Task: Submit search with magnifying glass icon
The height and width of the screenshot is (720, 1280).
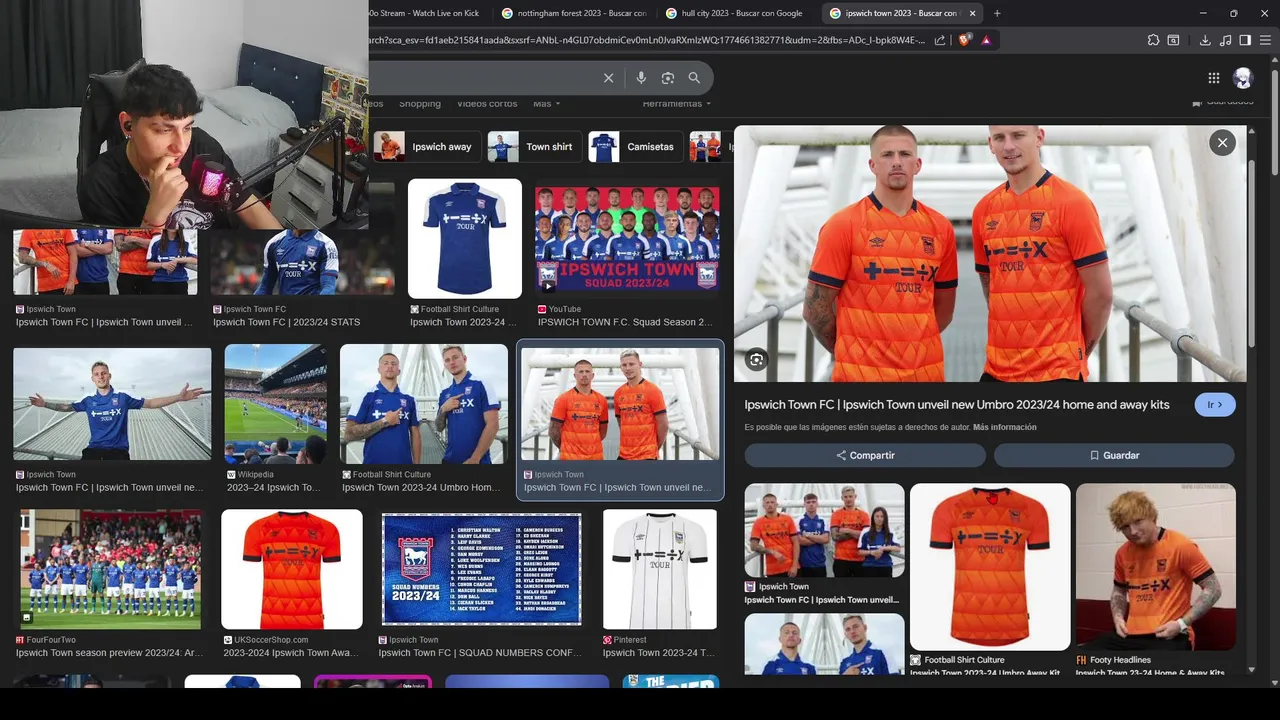Action: (694, 78)
